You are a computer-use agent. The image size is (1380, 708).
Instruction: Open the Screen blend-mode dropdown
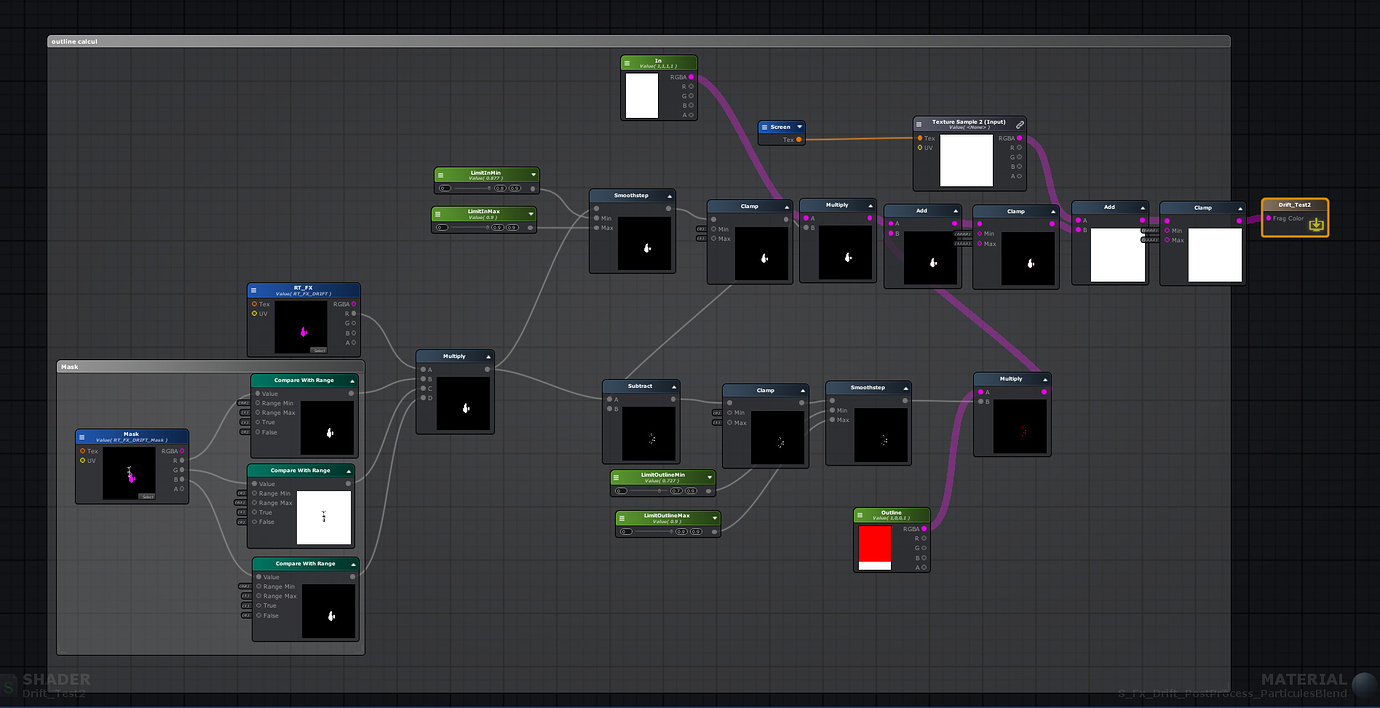pos(800,127)
